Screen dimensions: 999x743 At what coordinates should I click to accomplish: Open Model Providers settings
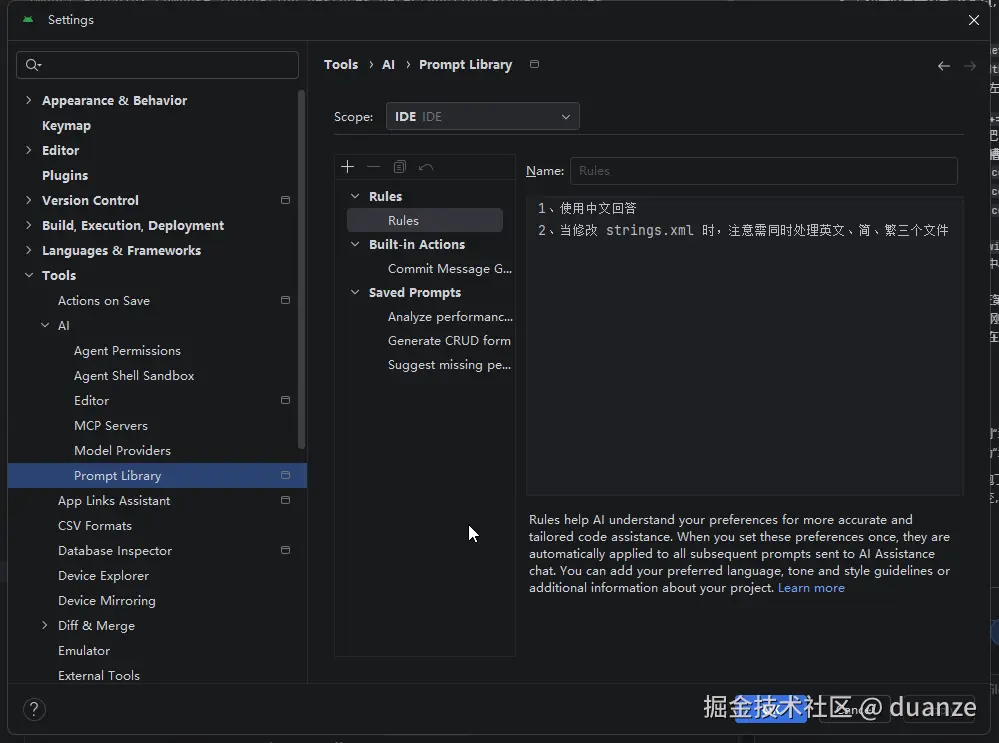click(122, 451)
